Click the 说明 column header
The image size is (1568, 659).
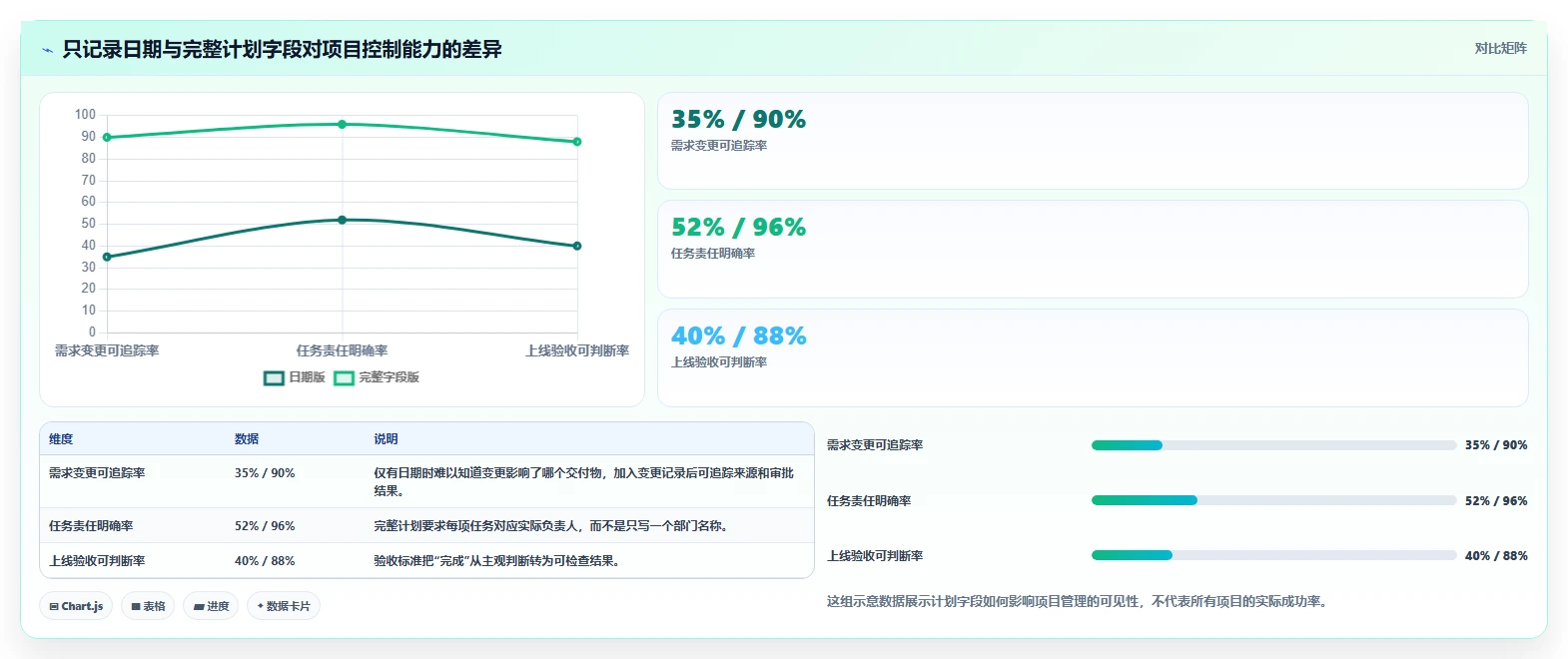coord(386,439)
